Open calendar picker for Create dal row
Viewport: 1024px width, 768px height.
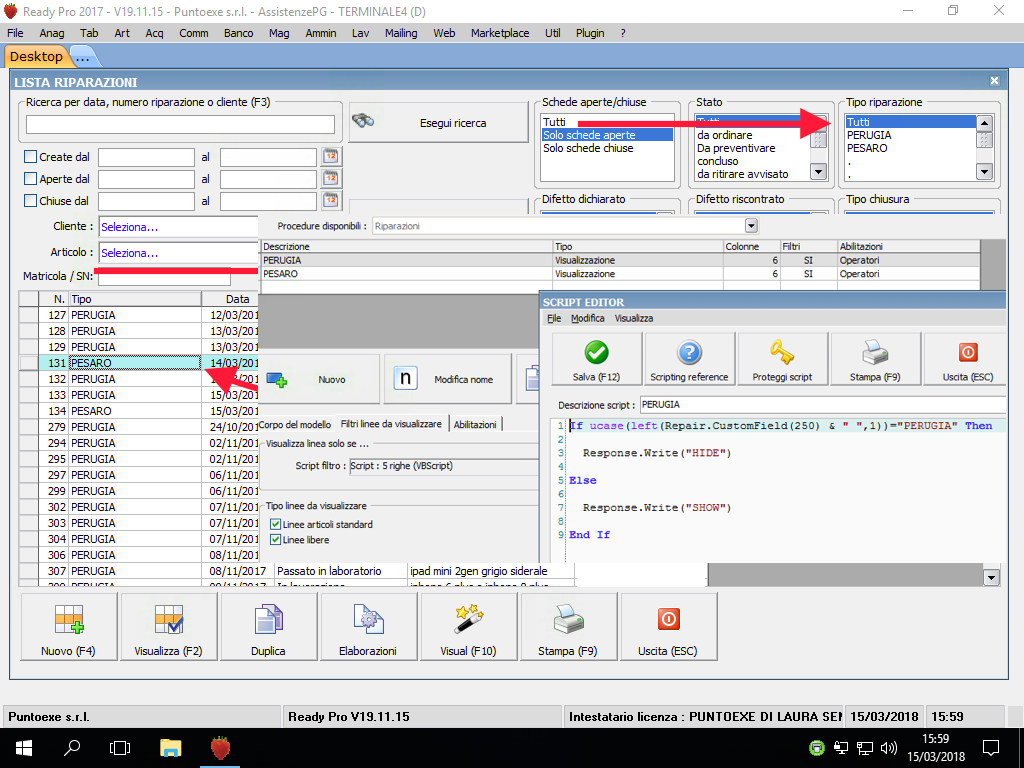pos(331,157)
